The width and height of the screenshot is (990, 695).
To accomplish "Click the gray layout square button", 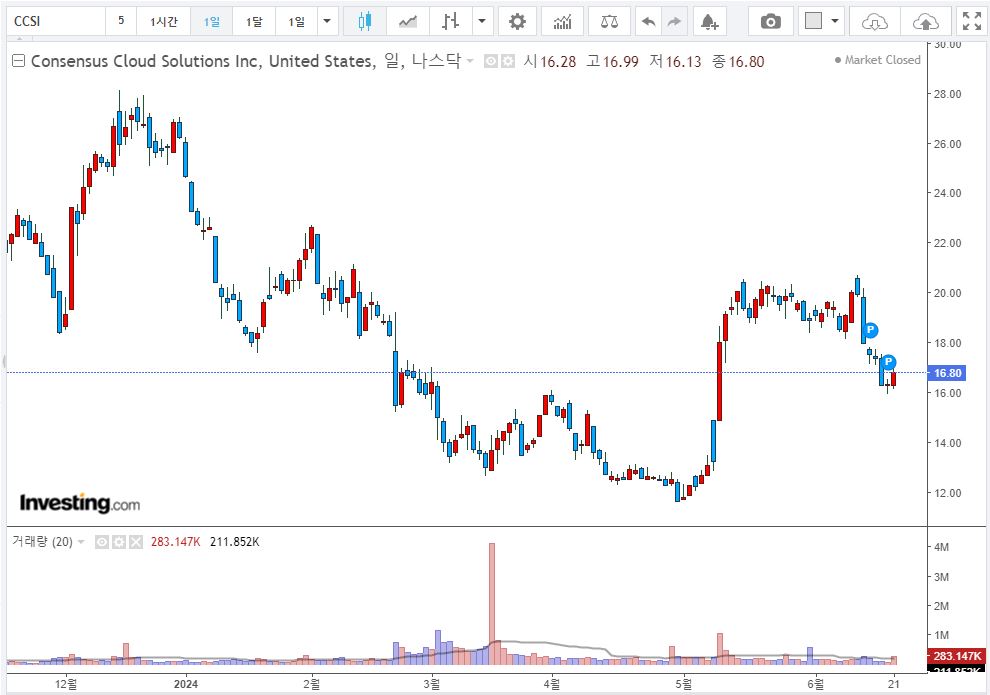I will tap(814, 21).
